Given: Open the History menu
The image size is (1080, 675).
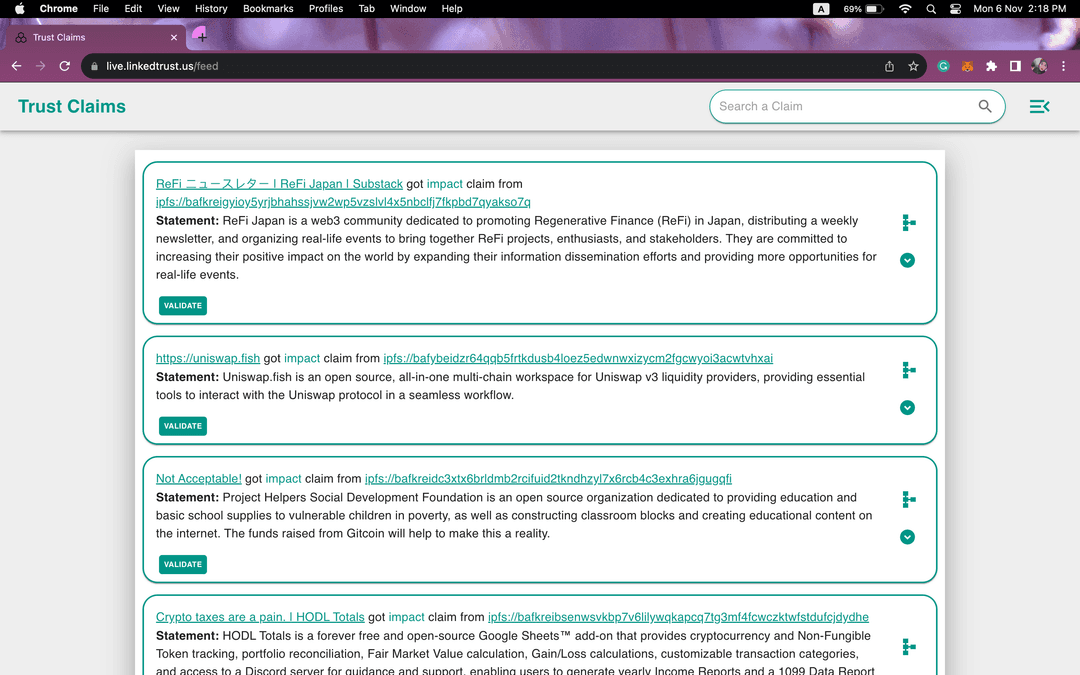Looking at the screenshot, I should [211, 9].
